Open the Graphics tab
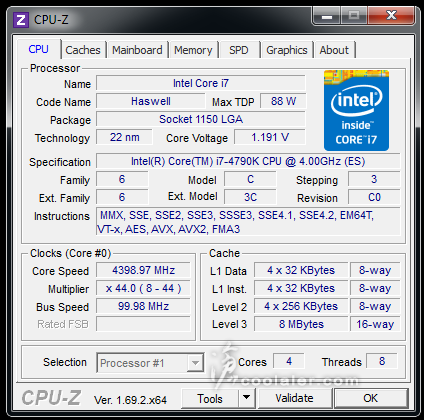This screenshot has height=420, width=424. pyautogui.click(x=287, y=50)
